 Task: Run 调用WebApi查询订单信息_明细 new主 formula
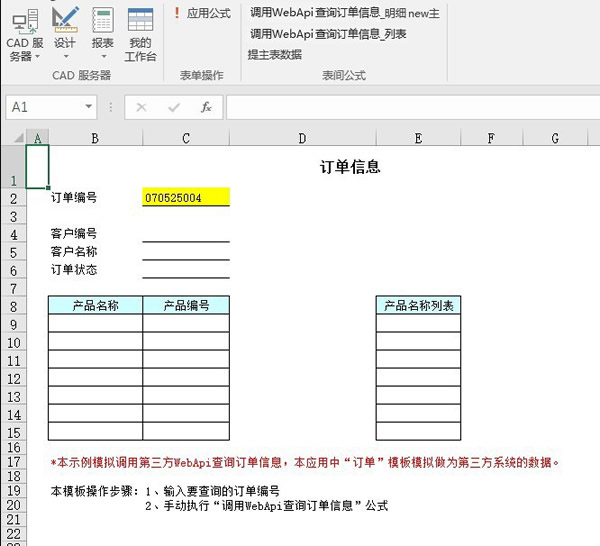pos(344,13)
